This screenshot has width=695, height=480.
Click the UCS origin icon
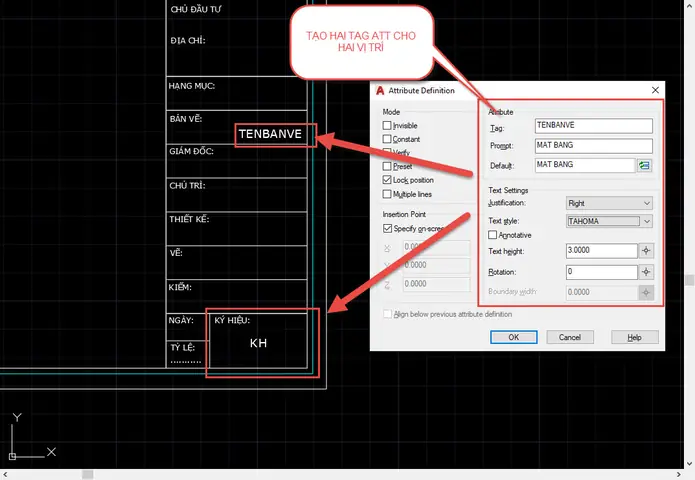pyautogui.click(x=12, y=456)
